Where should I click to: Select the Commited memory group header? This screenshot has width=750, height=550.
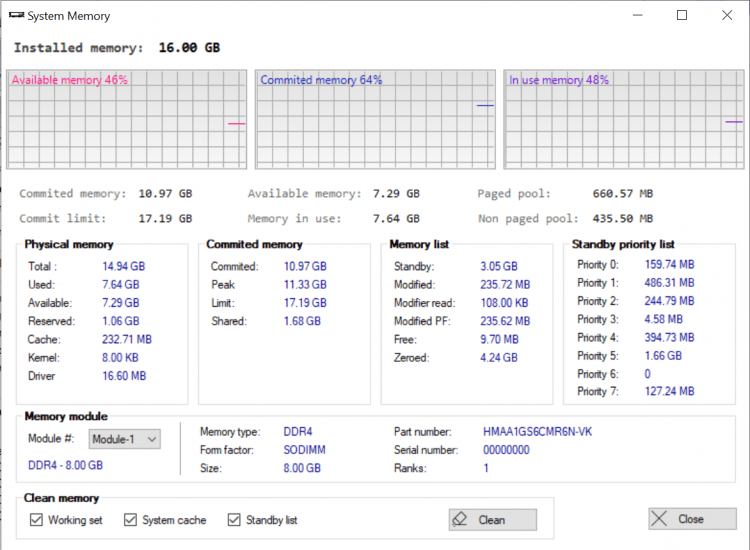254,244
